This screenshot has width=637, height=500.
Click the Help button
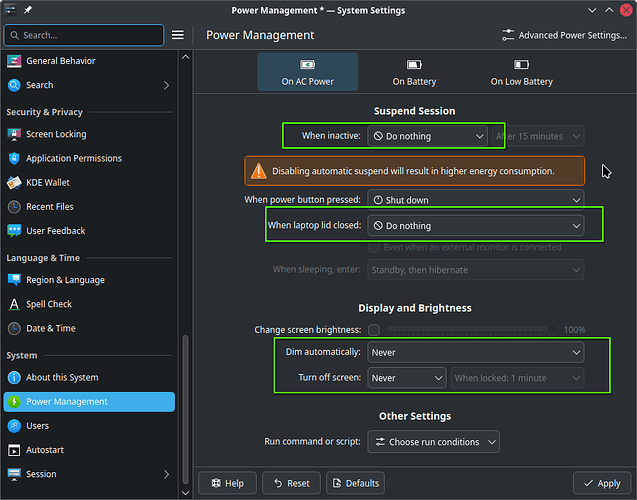[x=228, y=483]
